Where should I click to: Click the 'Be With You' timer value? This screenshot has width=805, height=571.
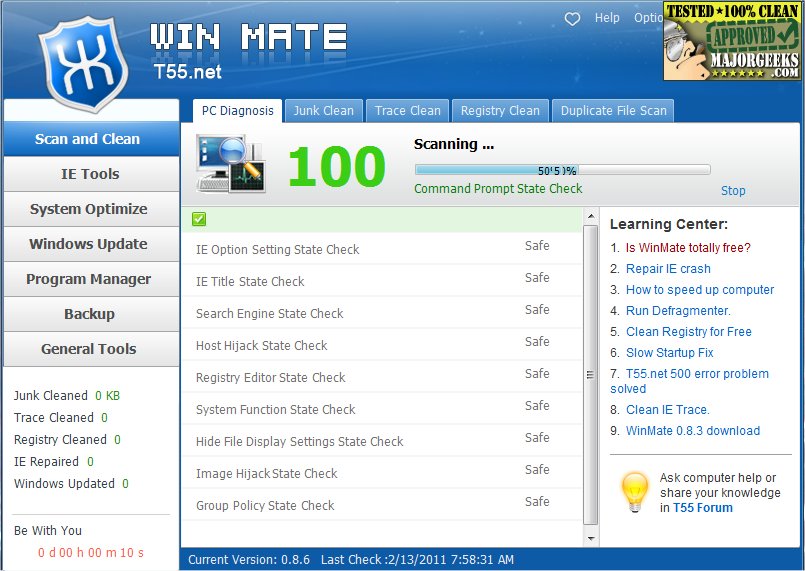[x=91, y=553]
